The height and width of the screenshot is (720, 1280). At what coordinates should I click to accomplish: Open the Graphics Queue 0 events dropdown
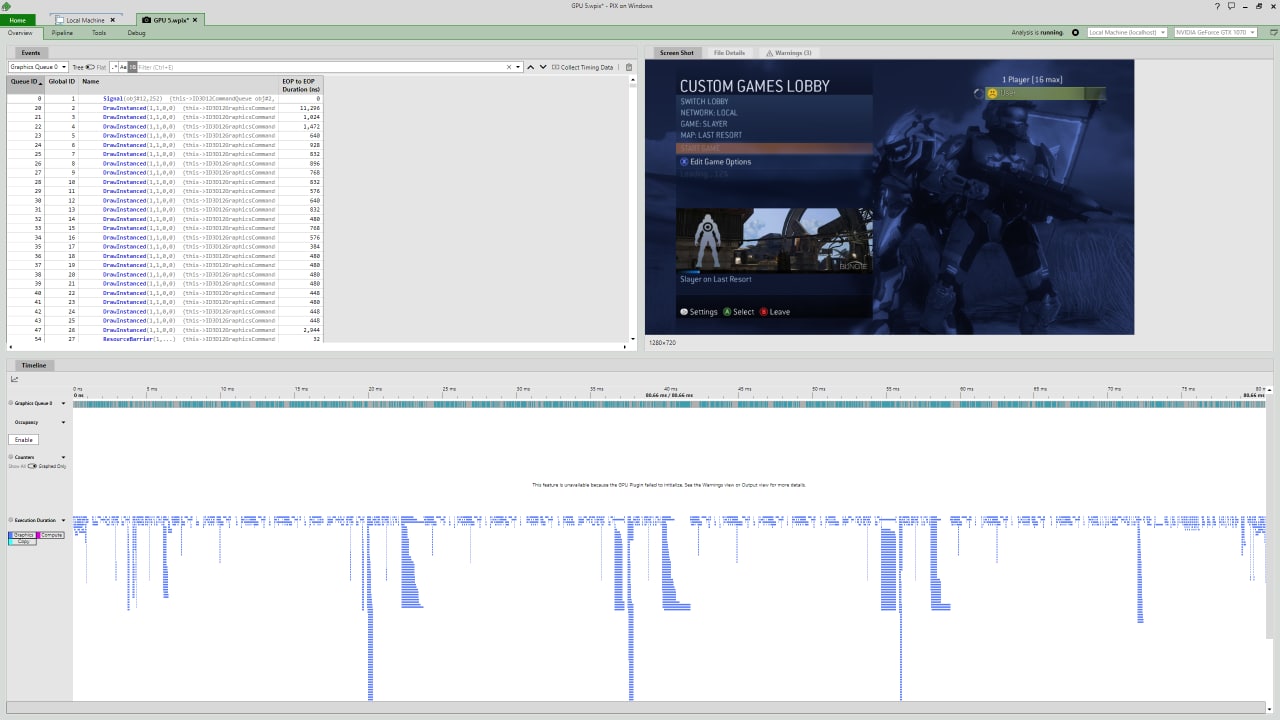coord(38,67)
